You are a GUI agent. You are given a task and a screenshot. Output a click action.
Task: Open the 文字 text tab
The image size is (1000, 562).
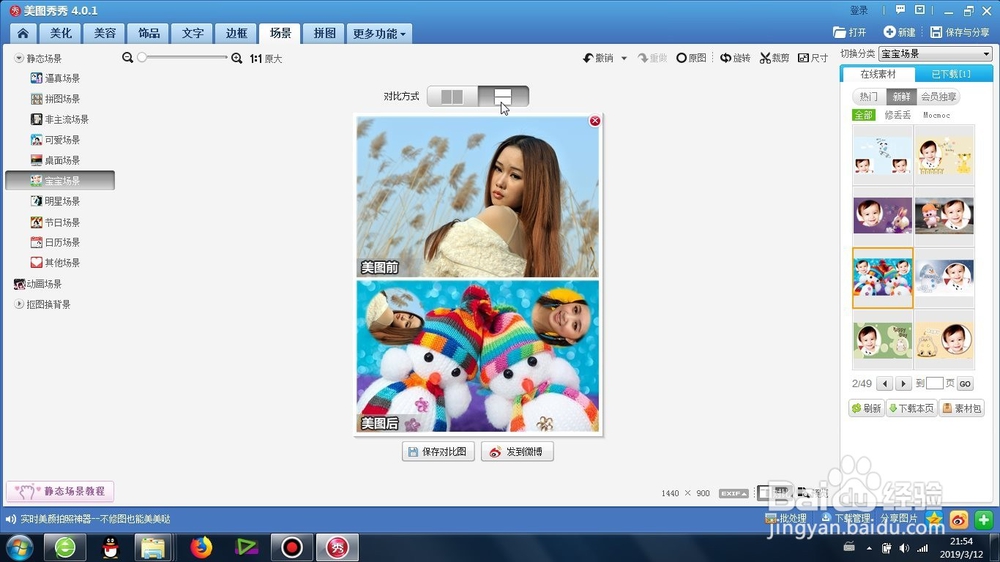click(193, 33)
